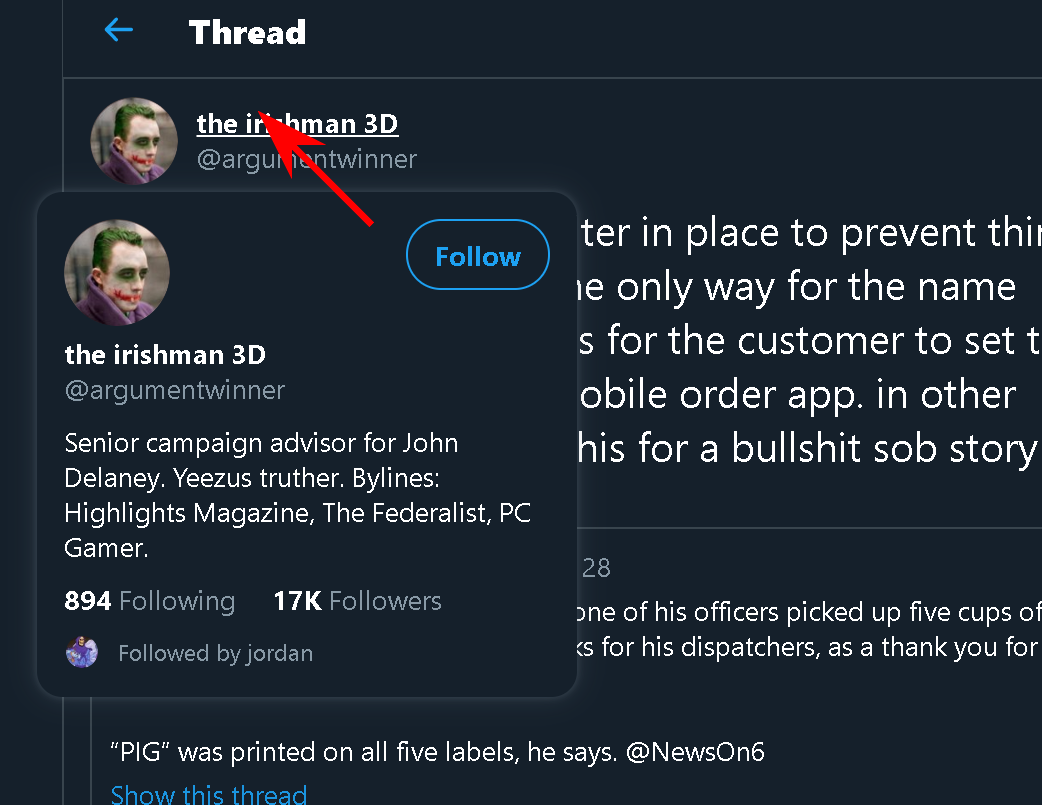This screenshot has height=805, width=1042.
Task: Click "Show this thread" link
Action: (208, 795)
